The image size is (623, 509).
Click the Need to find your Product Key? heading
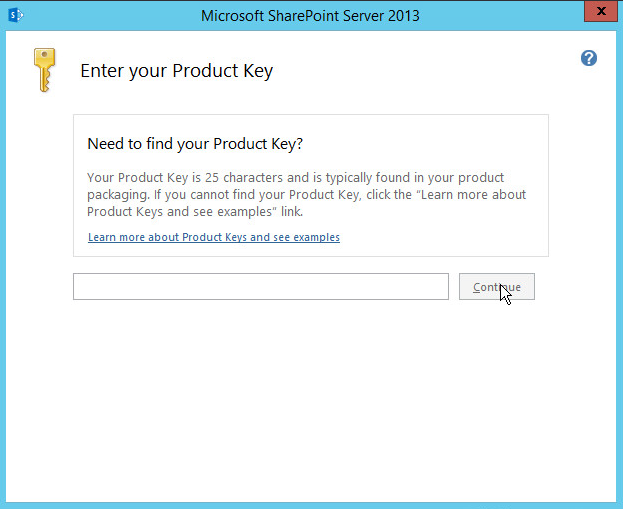[195, 144]
